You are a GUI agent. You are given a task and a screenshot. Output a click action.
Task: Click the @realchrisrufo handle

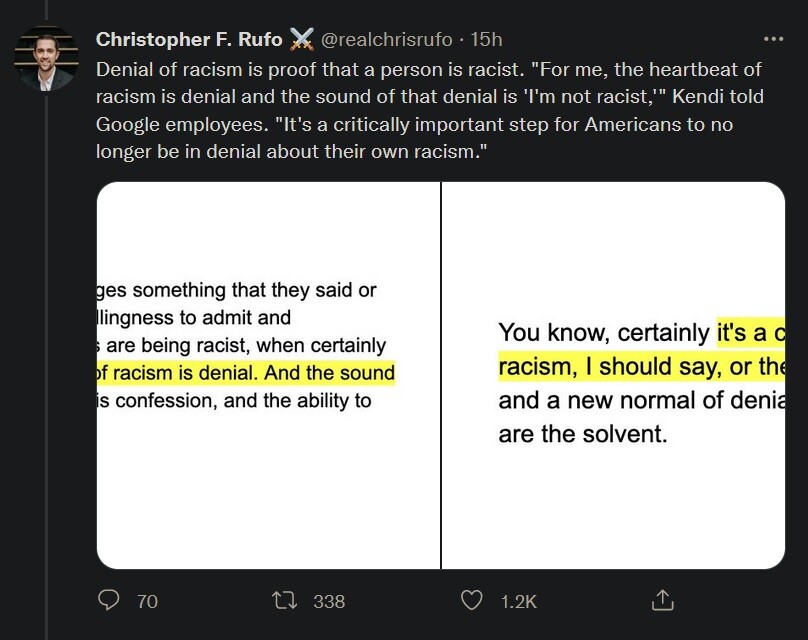(386, 40)
